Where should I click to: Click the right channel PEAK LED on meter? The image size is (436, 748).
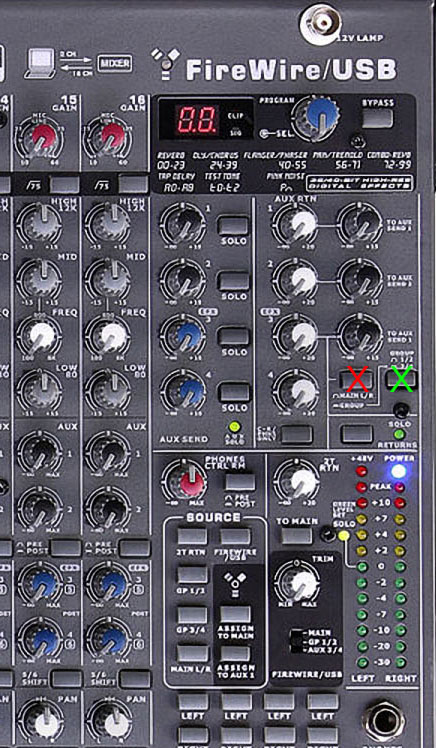click(x=400, y=487)
